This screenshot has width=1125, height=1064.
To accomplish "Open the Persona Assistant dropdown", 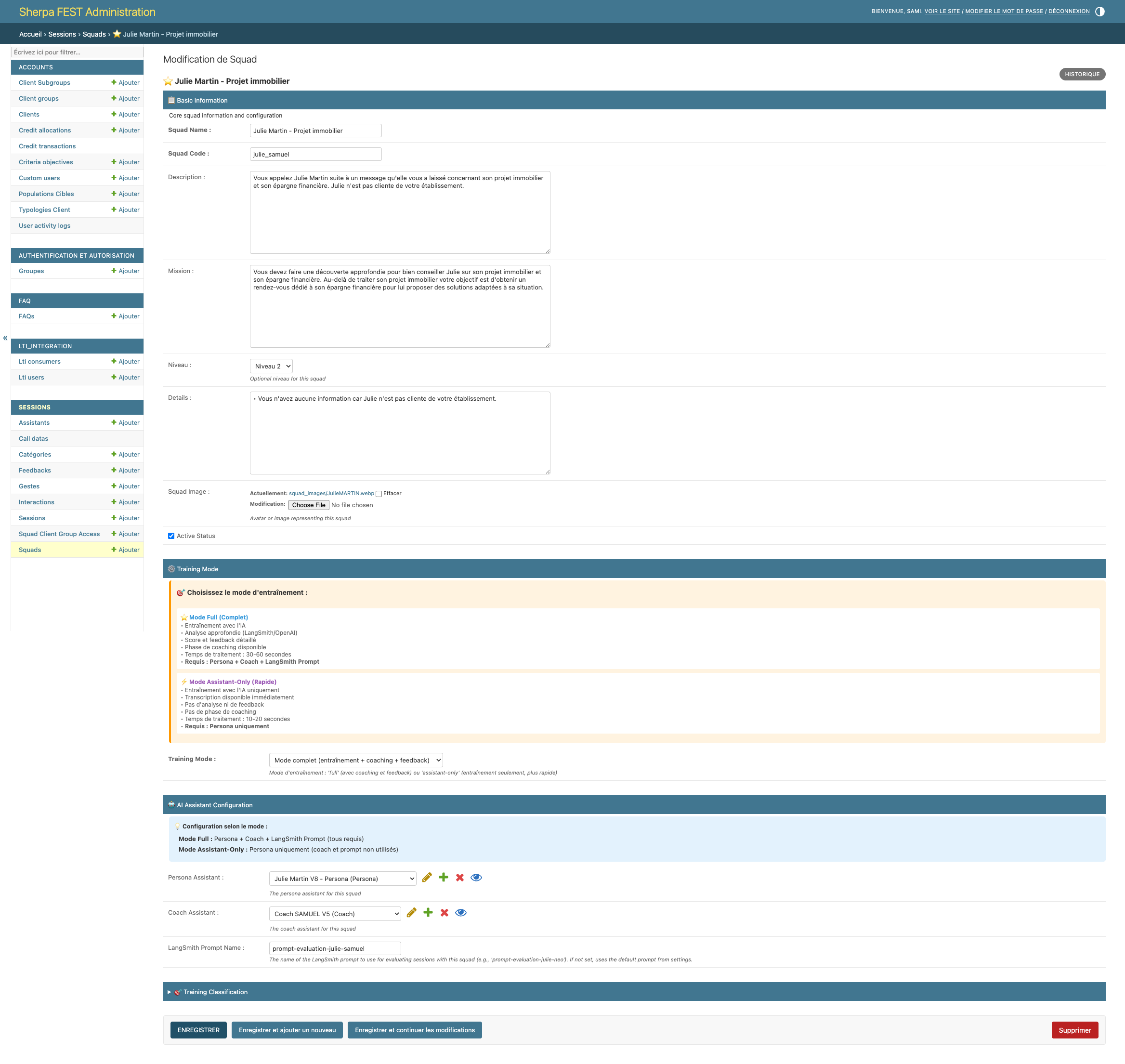I will pyautogui.click(x=342, y=879).
